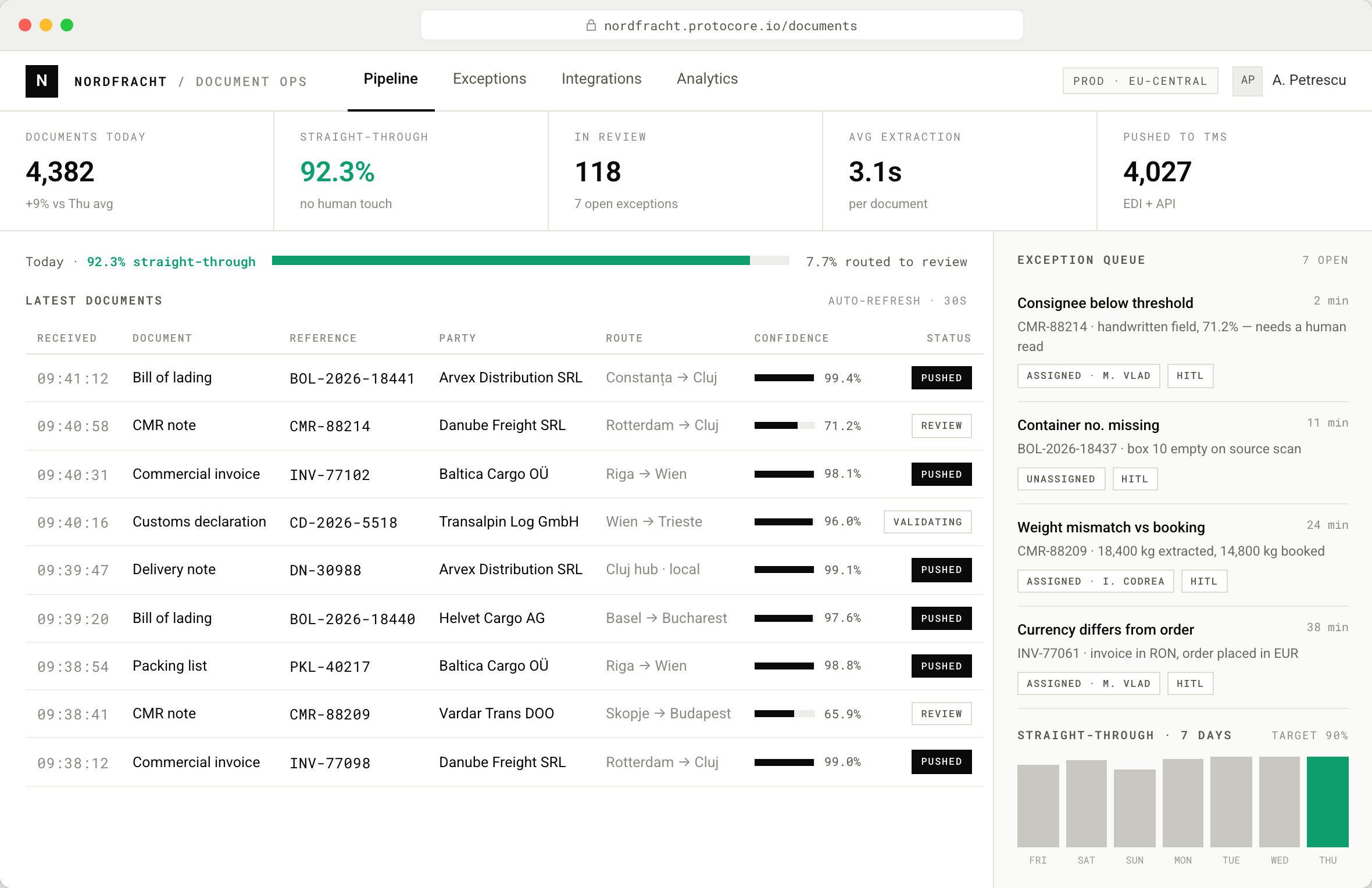Click the confidence bar of CMR-88209
This screenshot has height=888, width=1372.
click(x=784, y=714)
